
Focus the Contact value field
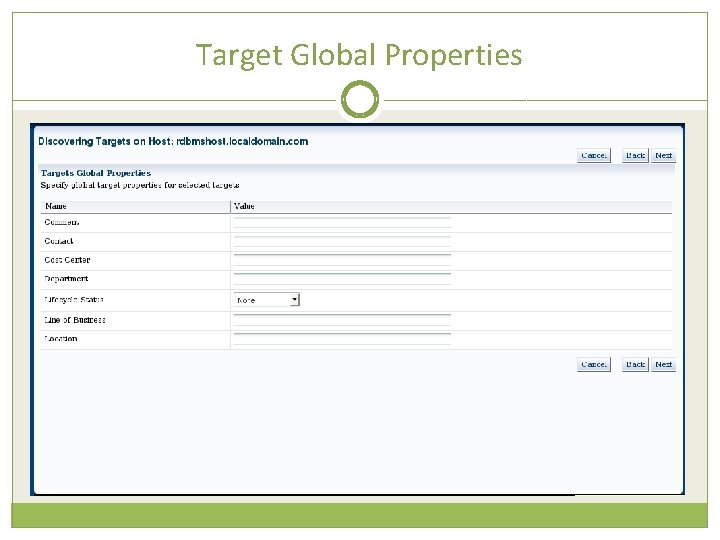343,242
